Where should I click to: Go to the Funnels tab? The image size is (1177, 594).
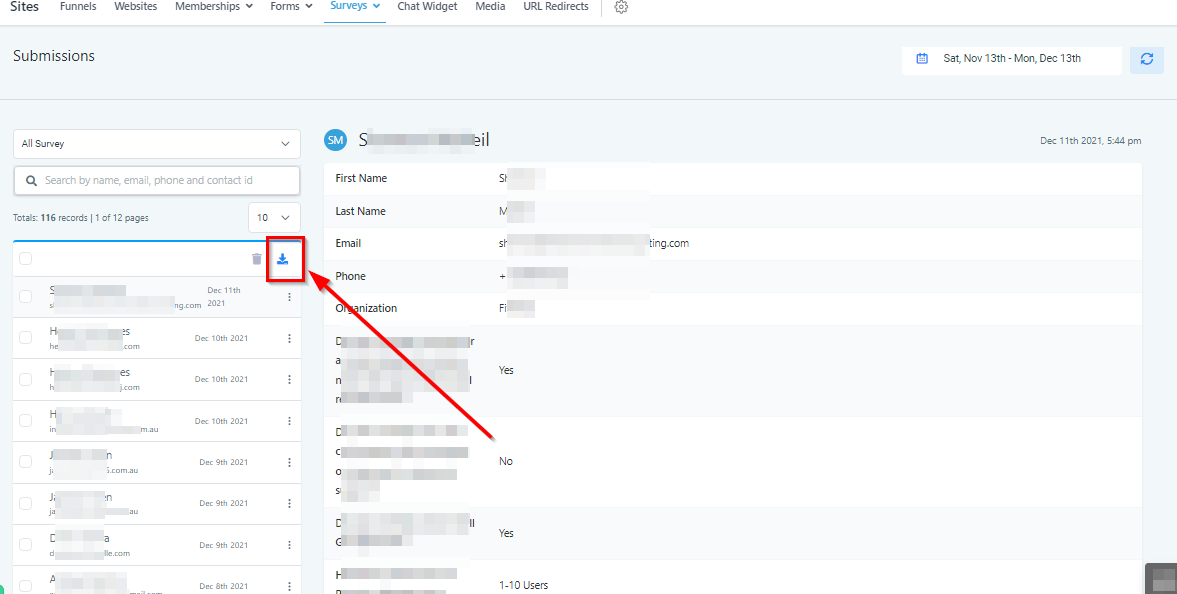pos(78,7)
